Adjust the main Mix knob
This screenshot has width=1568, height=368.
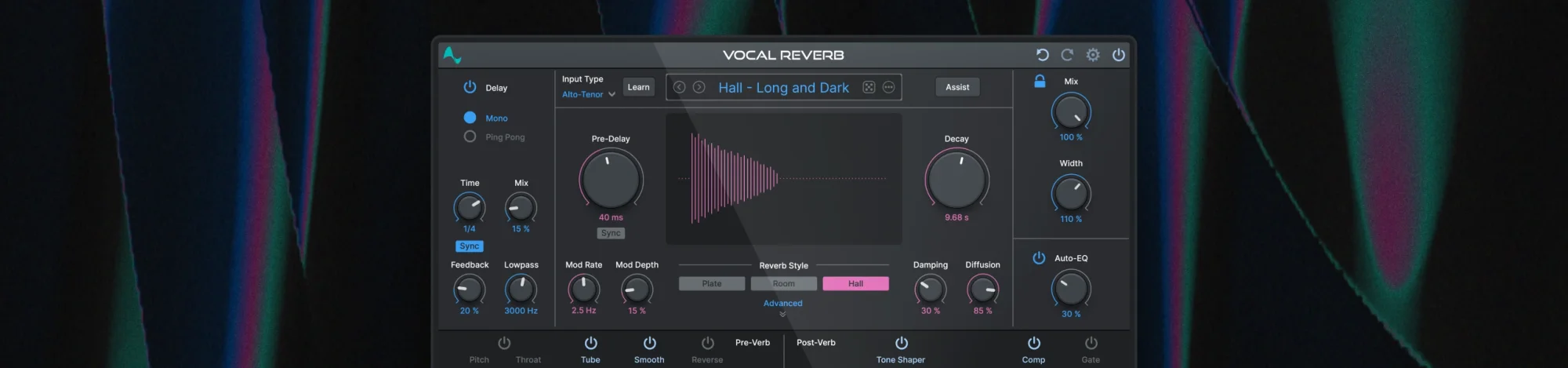pos(1071,111)
